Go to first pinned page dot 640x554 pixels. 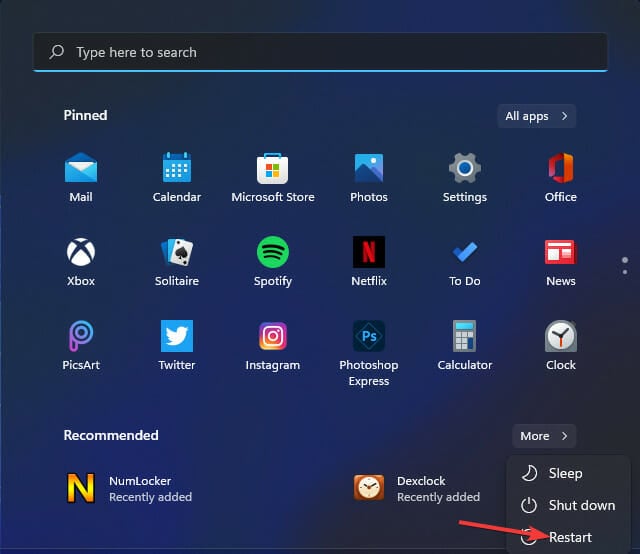(x=625, y=260)
